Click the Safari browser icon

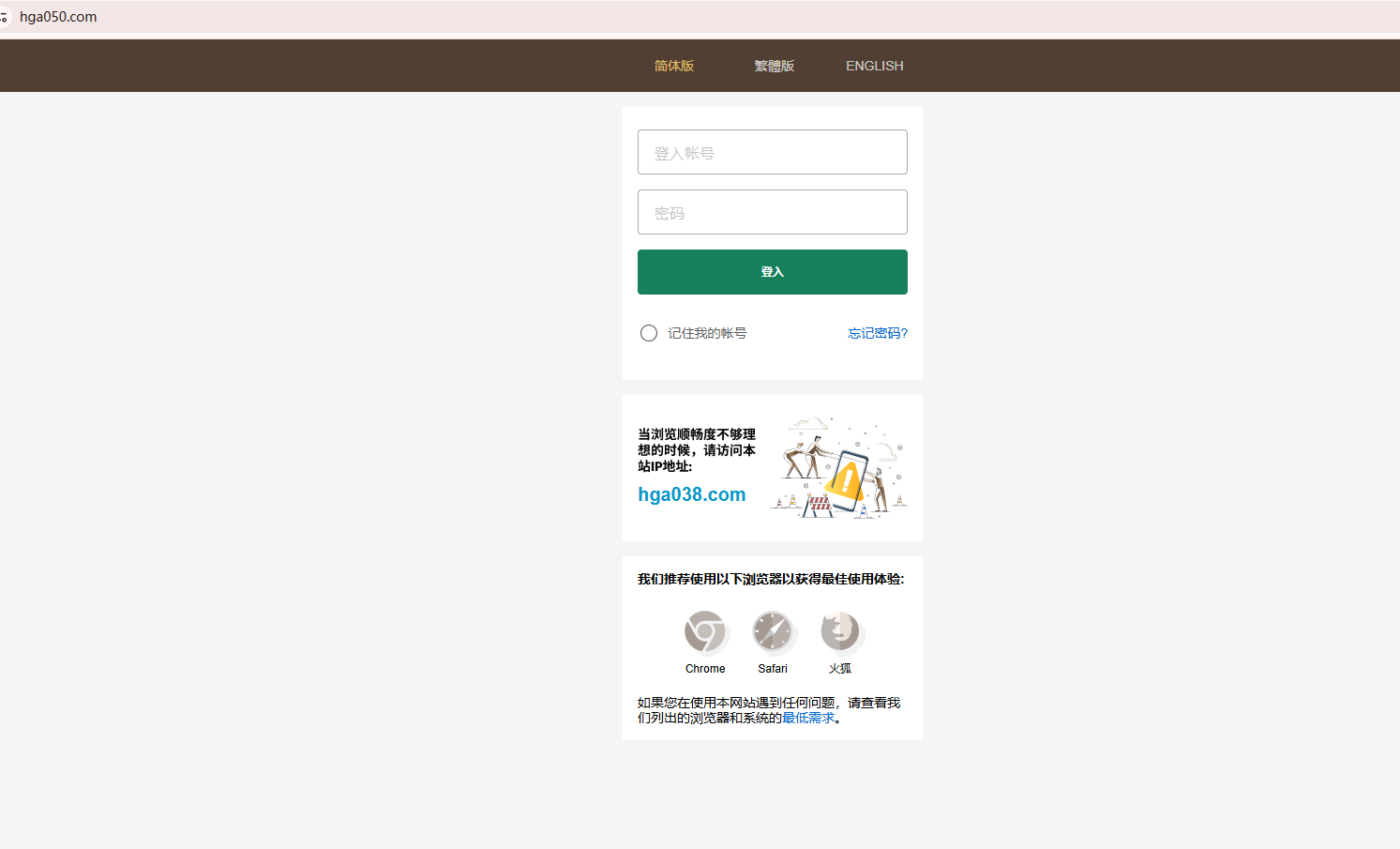coord(773,632)
